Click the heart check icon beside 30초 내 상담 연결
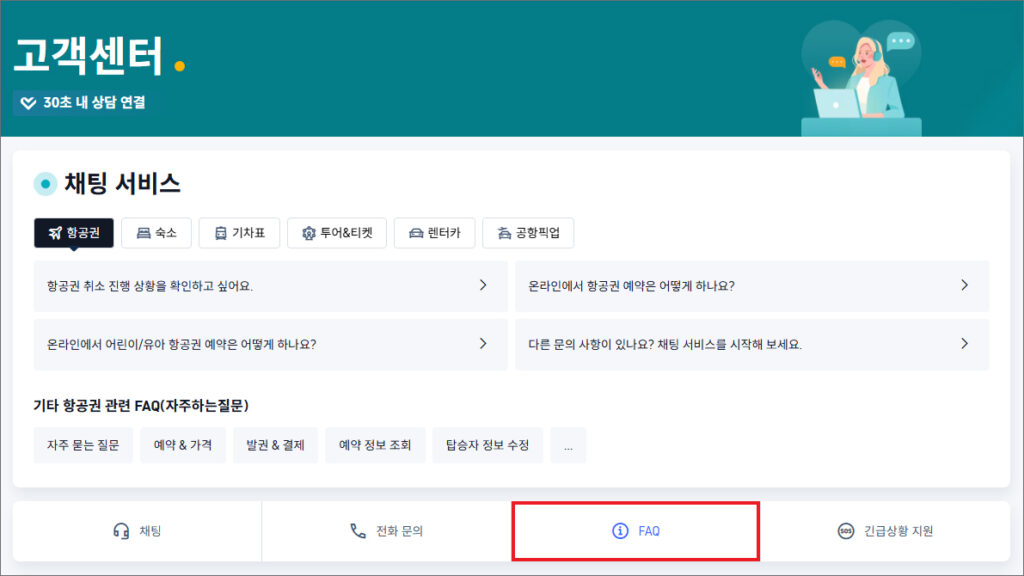 [28, 103]
